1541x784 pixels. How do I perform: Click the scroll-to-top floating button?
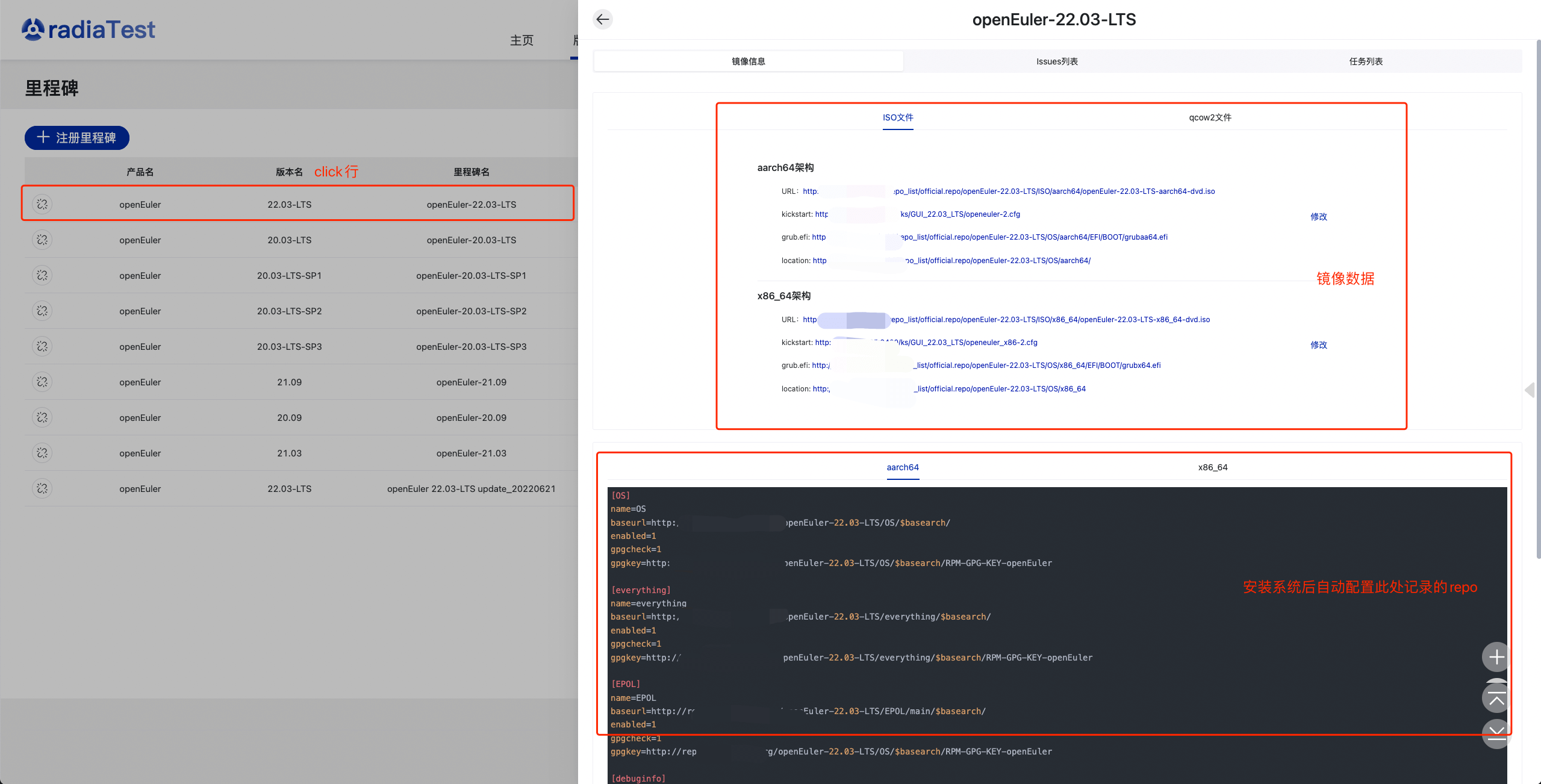tap(1496, 698)
